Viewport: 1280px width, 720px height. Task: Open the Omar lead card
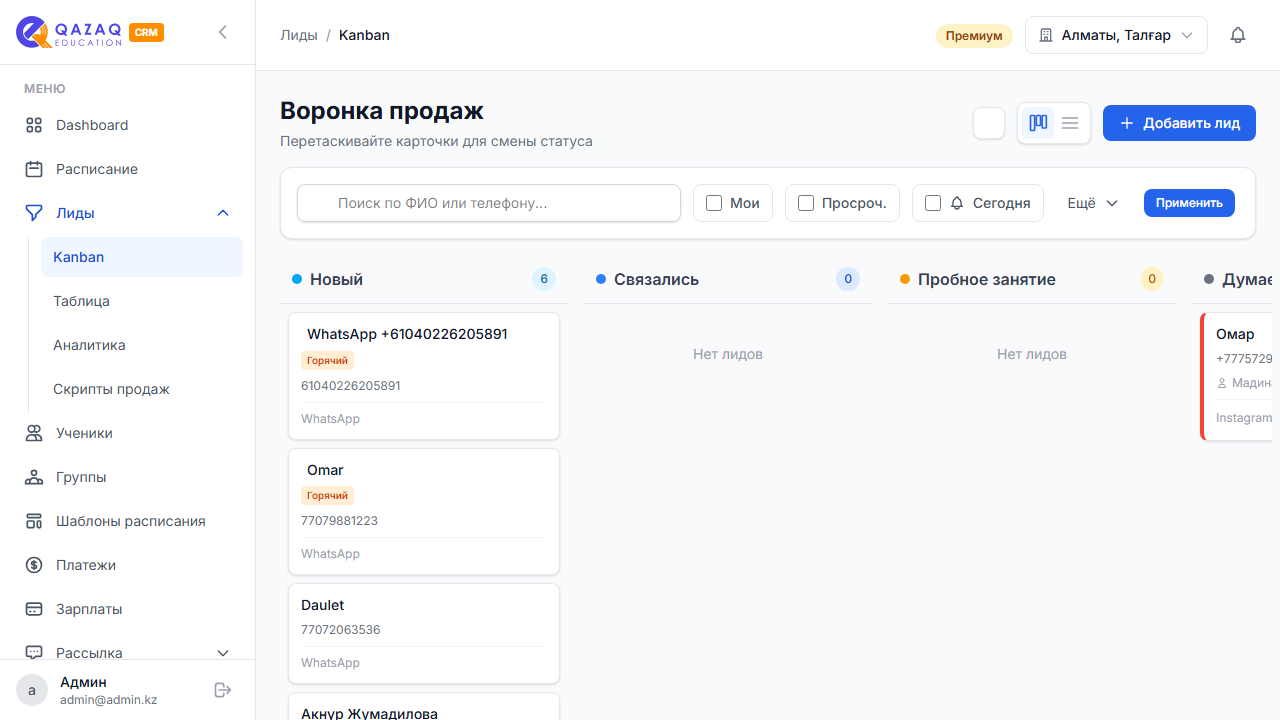click(424, 512)
